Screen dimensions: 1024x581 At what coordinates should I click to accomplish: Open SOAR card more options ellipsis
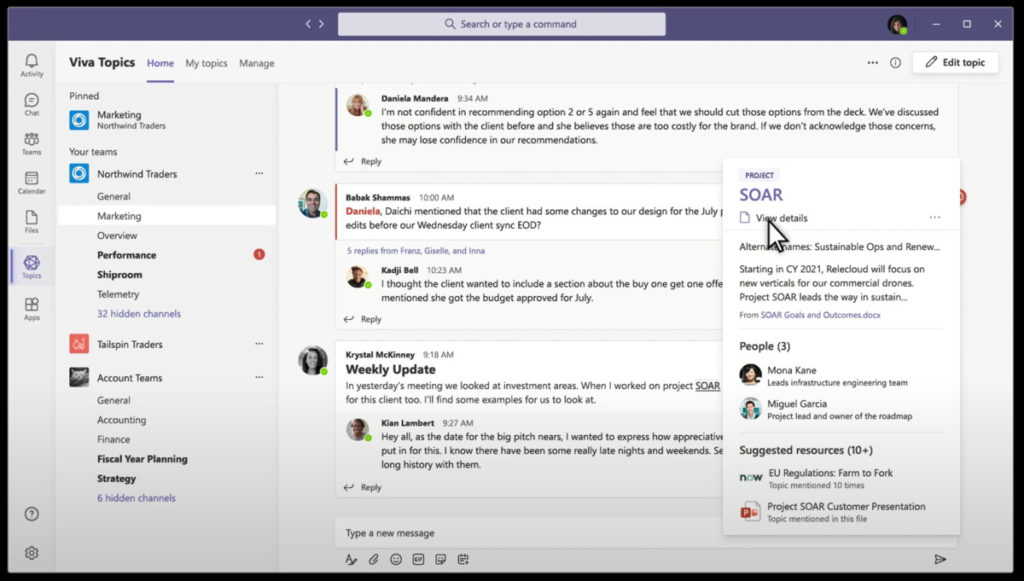coord(935,217)
